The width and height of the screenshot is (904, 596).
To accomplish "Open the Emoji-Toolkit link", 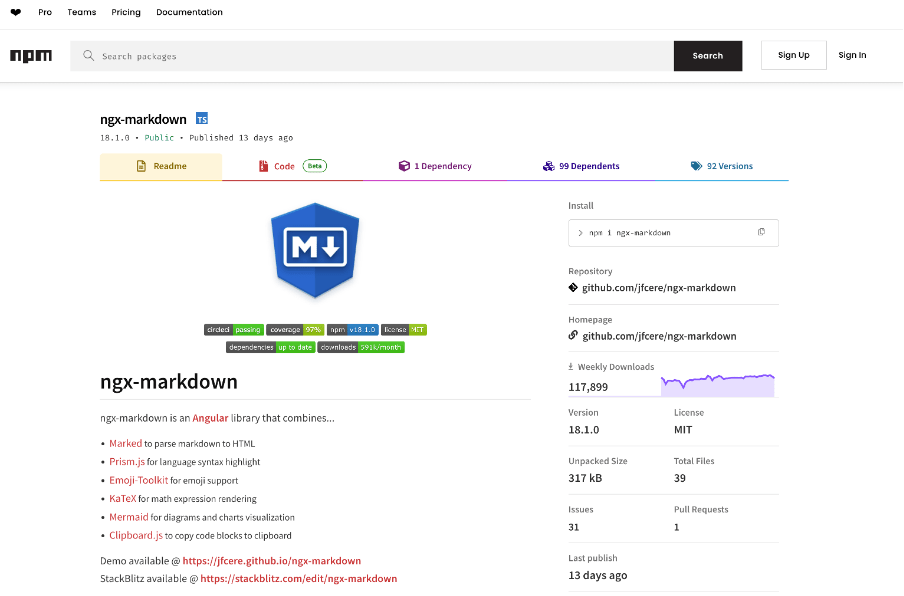I will coord(139,480).
